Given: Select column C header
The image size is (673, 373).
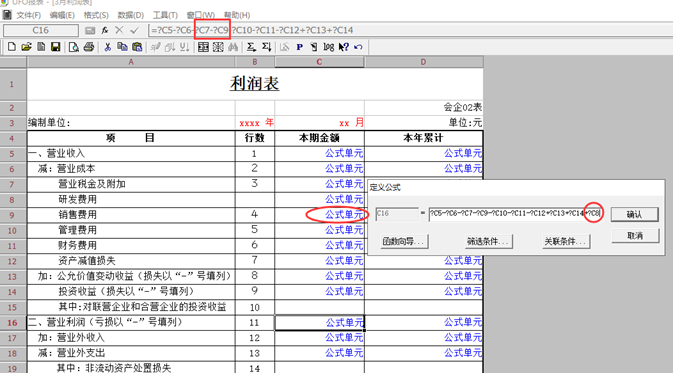Looking at the screenshot, I should [x=319, y=62].
